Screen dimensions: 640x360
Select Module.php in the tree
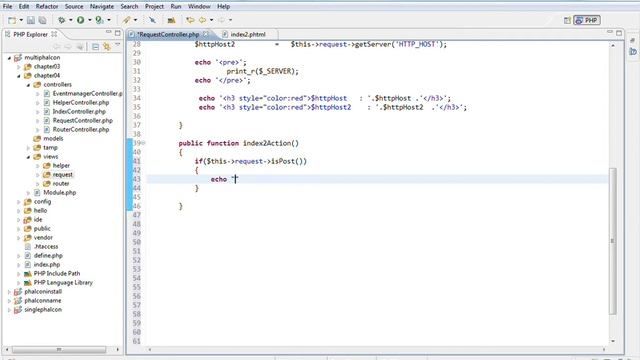tap(60, 193)
